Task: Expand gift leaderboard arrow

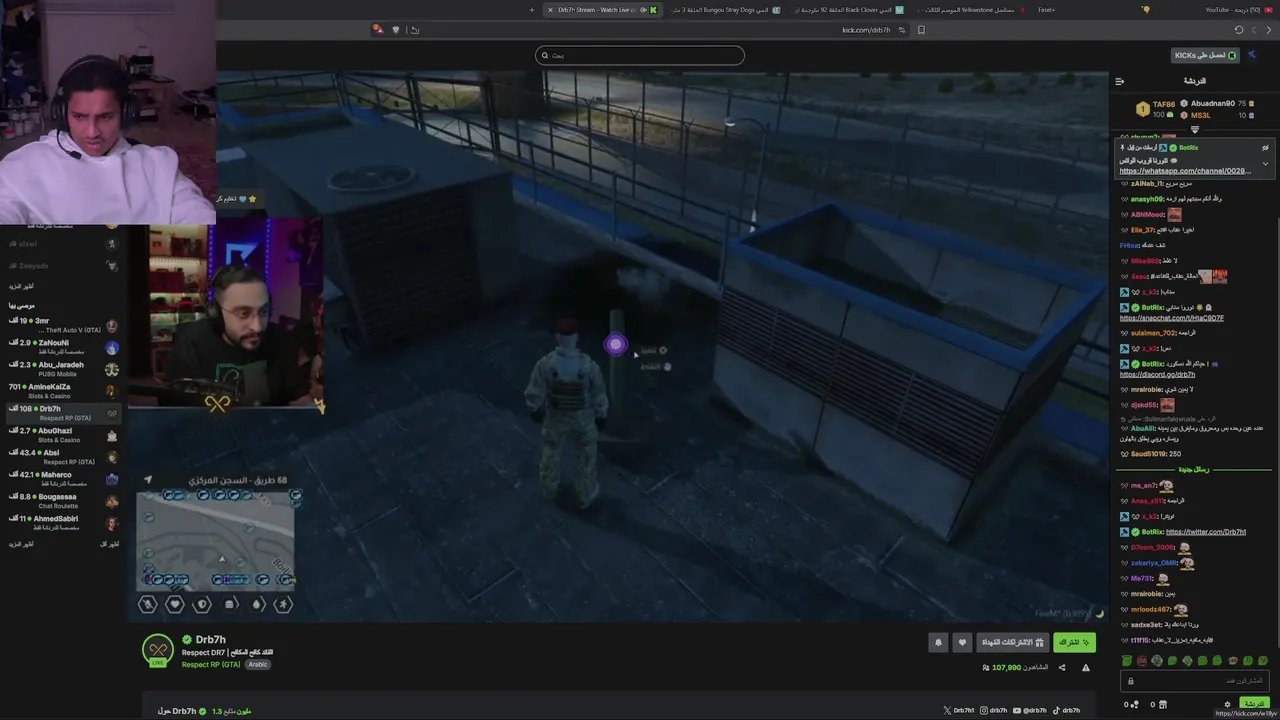Action: click(x=1194, y=129)
